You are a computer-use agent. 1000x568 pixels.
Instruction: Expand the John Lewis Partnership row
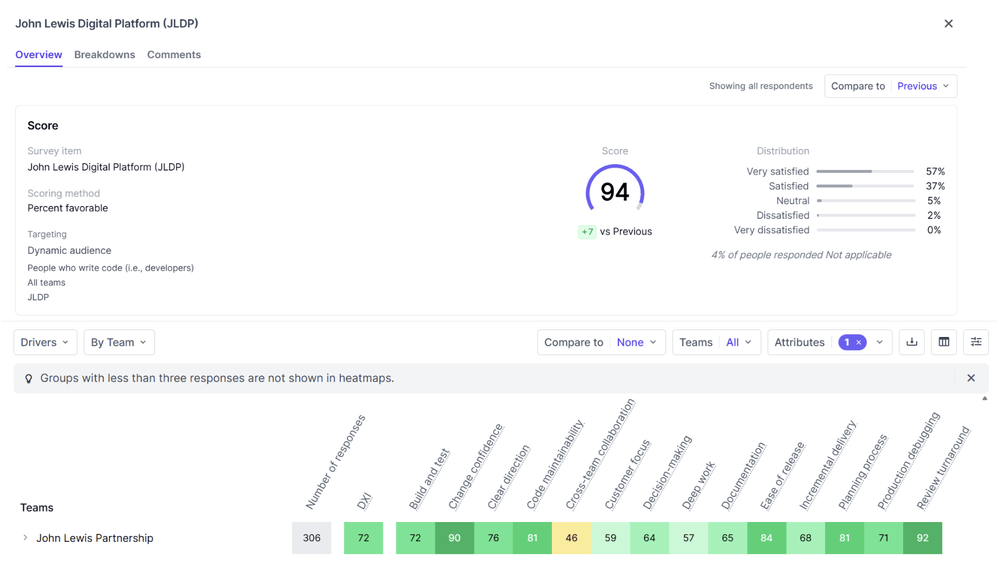pyautogui.click(x=26, y=538)
